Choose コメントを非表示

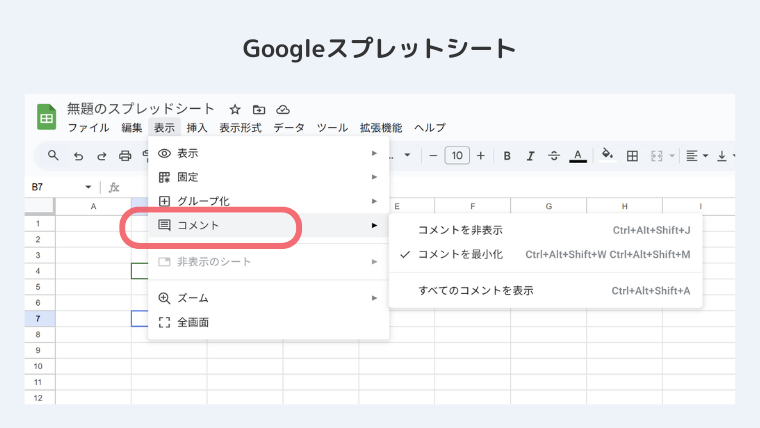[545, 230]
